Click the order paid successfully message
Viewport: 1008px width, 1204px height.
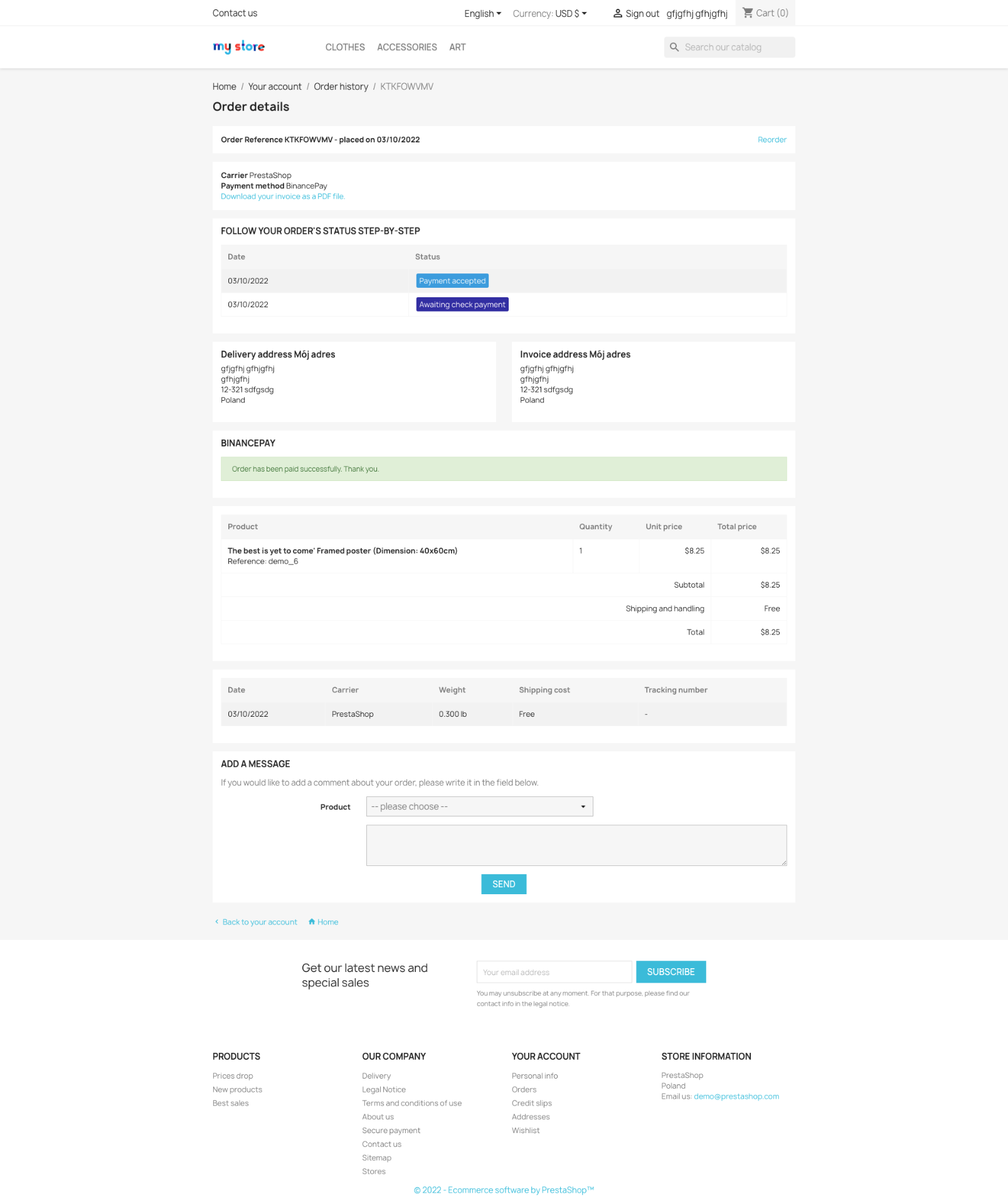504,469
